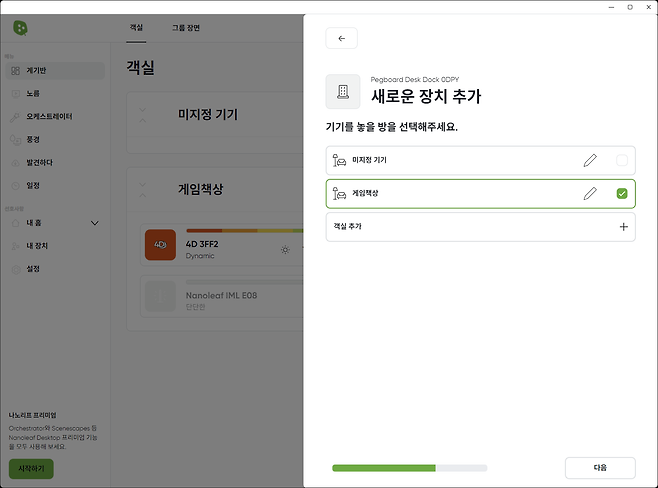Collapse the 미지정 기기 section

(x=142, y=115)
